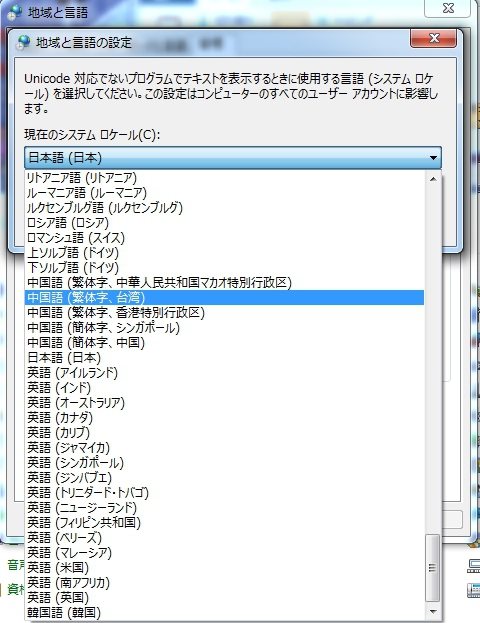Choose 英語 (米国) locale
Viewport: 480px width, 623px height.
click(224, 568)
